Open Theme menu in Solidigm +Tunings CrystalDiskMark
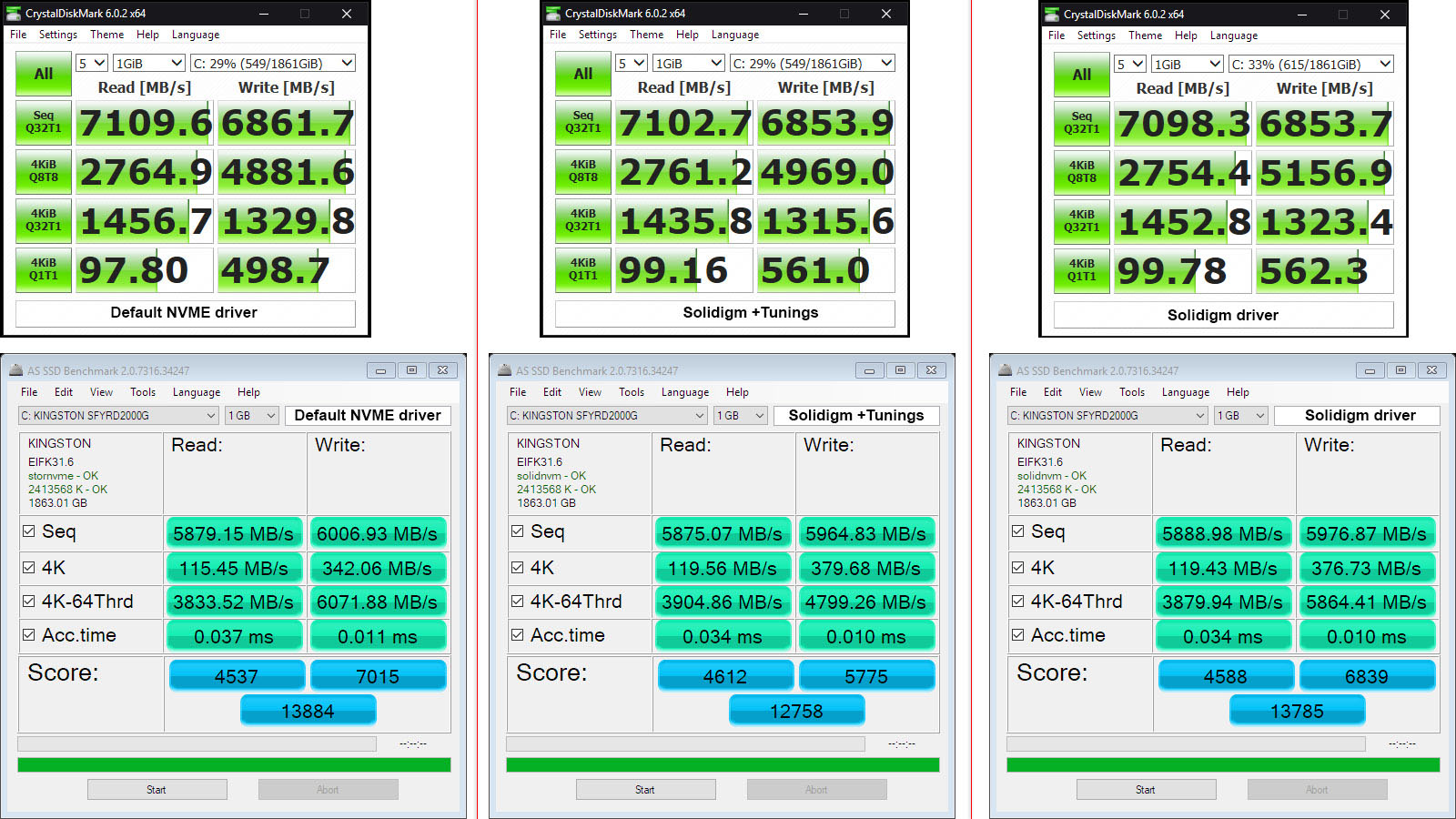This screenshot has height=819, width=1456. click(x=646, y=35)
